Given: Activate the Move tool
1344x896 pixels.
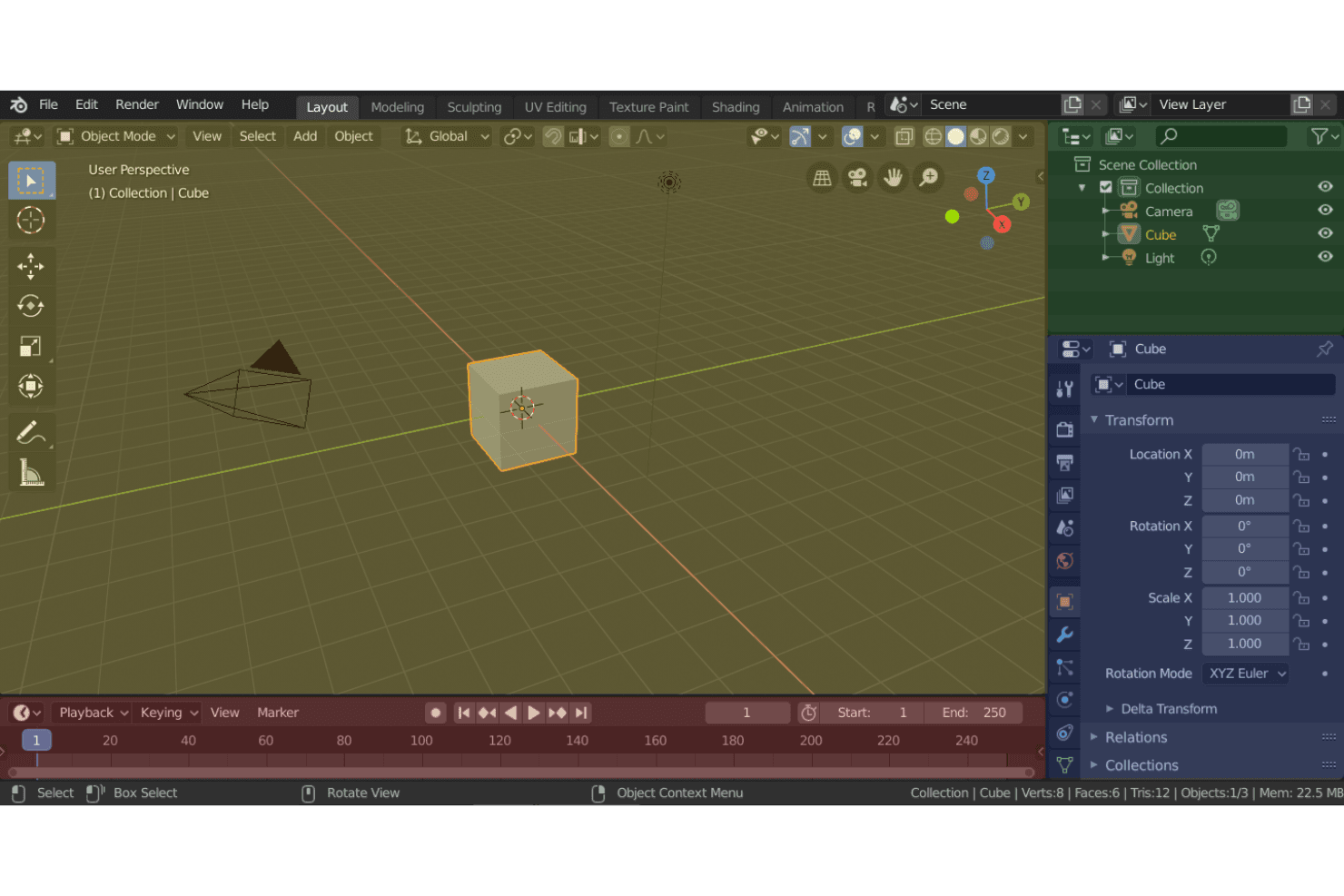Looking at the screenshot, I should tap(31, 266).
